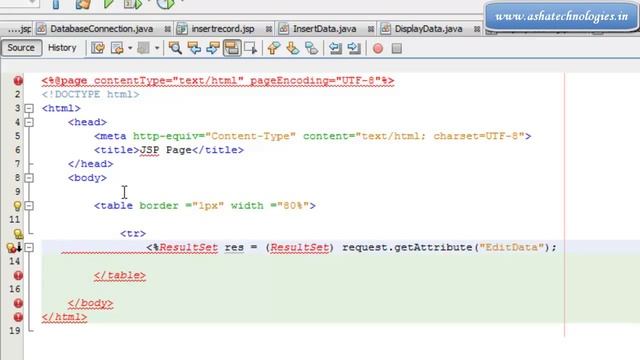Select the truncated ....jsp tab

point(19,29)
